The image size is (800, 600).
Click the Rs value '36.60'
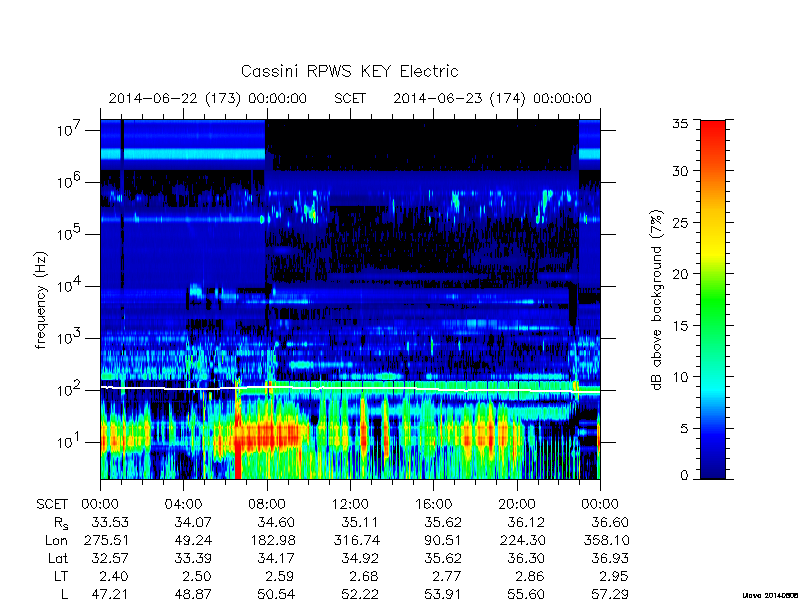(610, 522)
